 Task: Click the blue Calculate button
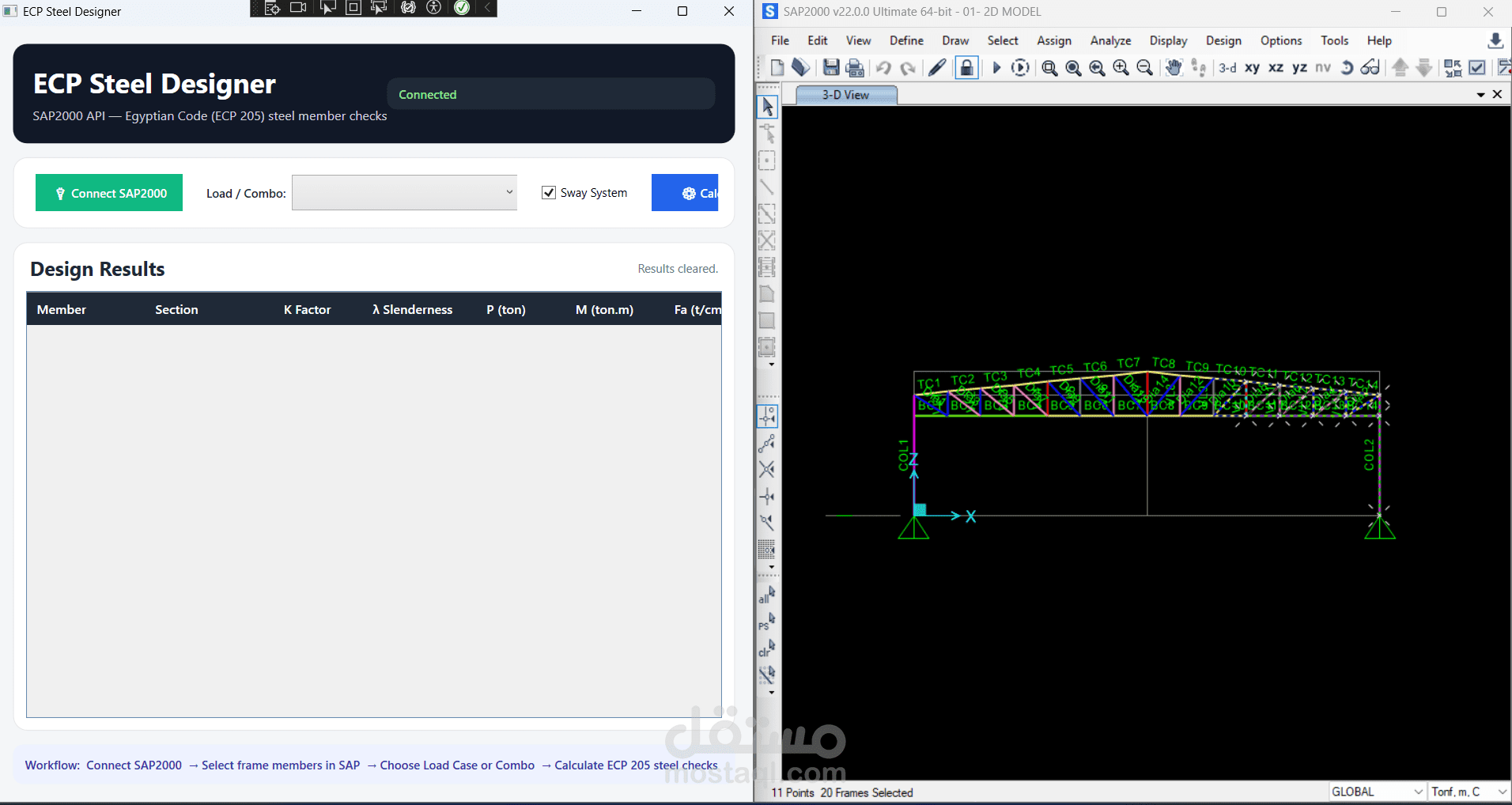click(685, 193)
